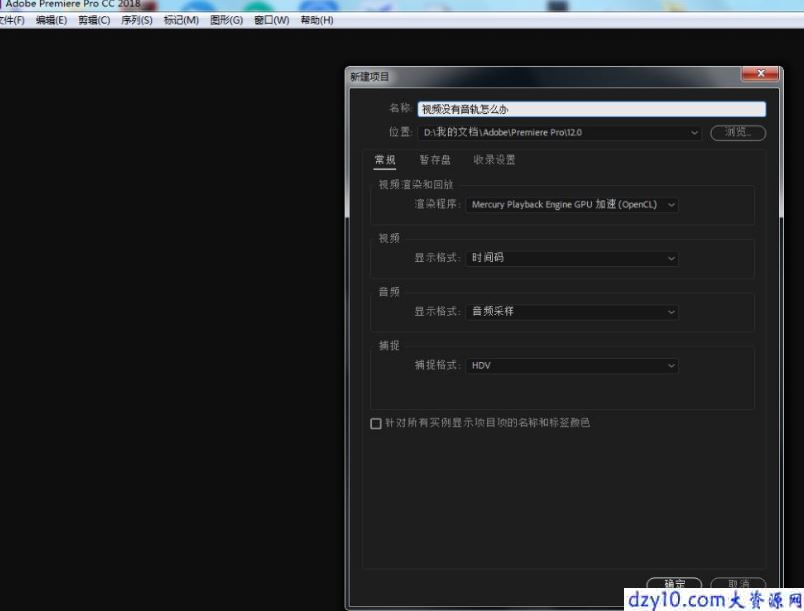This screenshot has width=804, height=611.
Task: Open the 剪辑(C) menu
Action: click(x=94, y=20)
